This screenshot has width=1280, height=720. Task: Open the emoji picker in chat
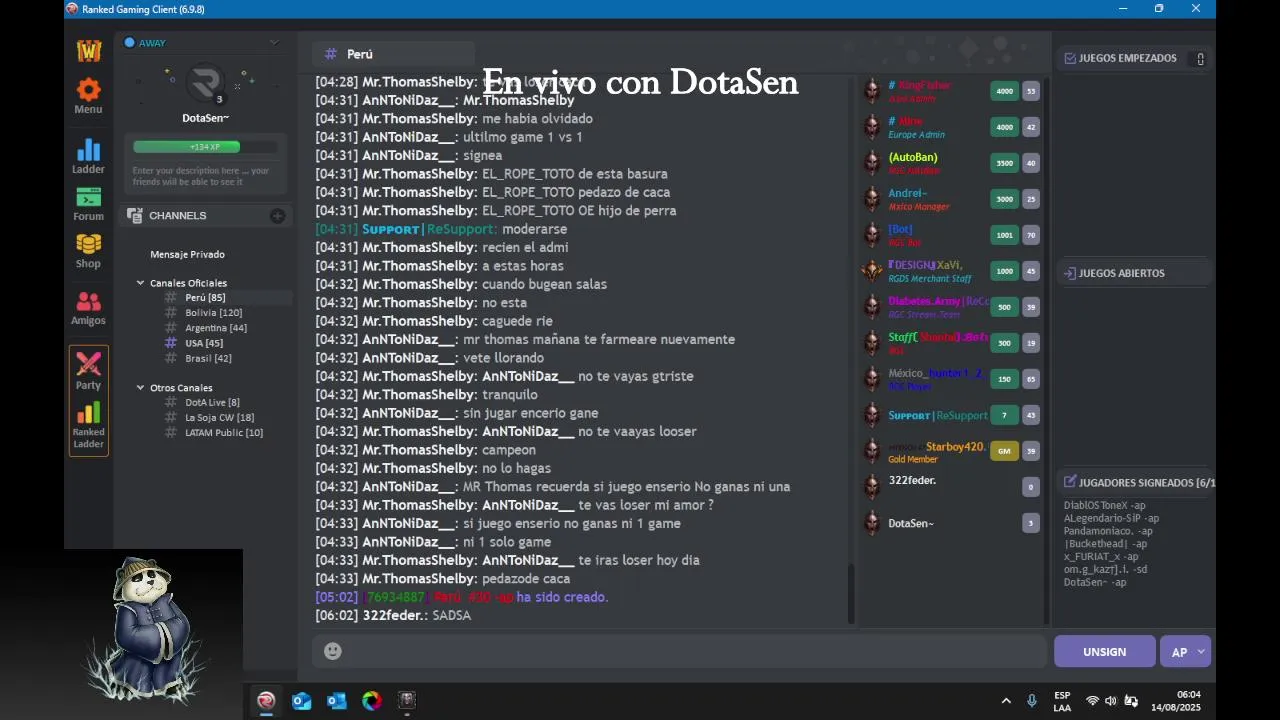333,651
